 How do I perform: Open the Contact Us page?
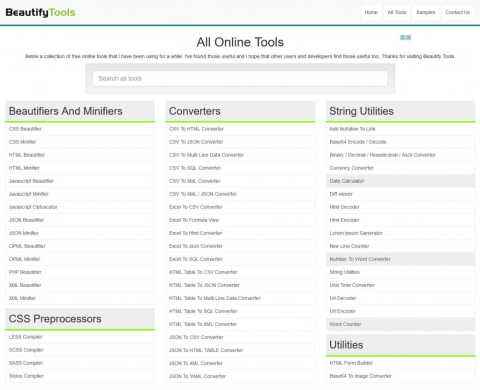tap(457, 12)
